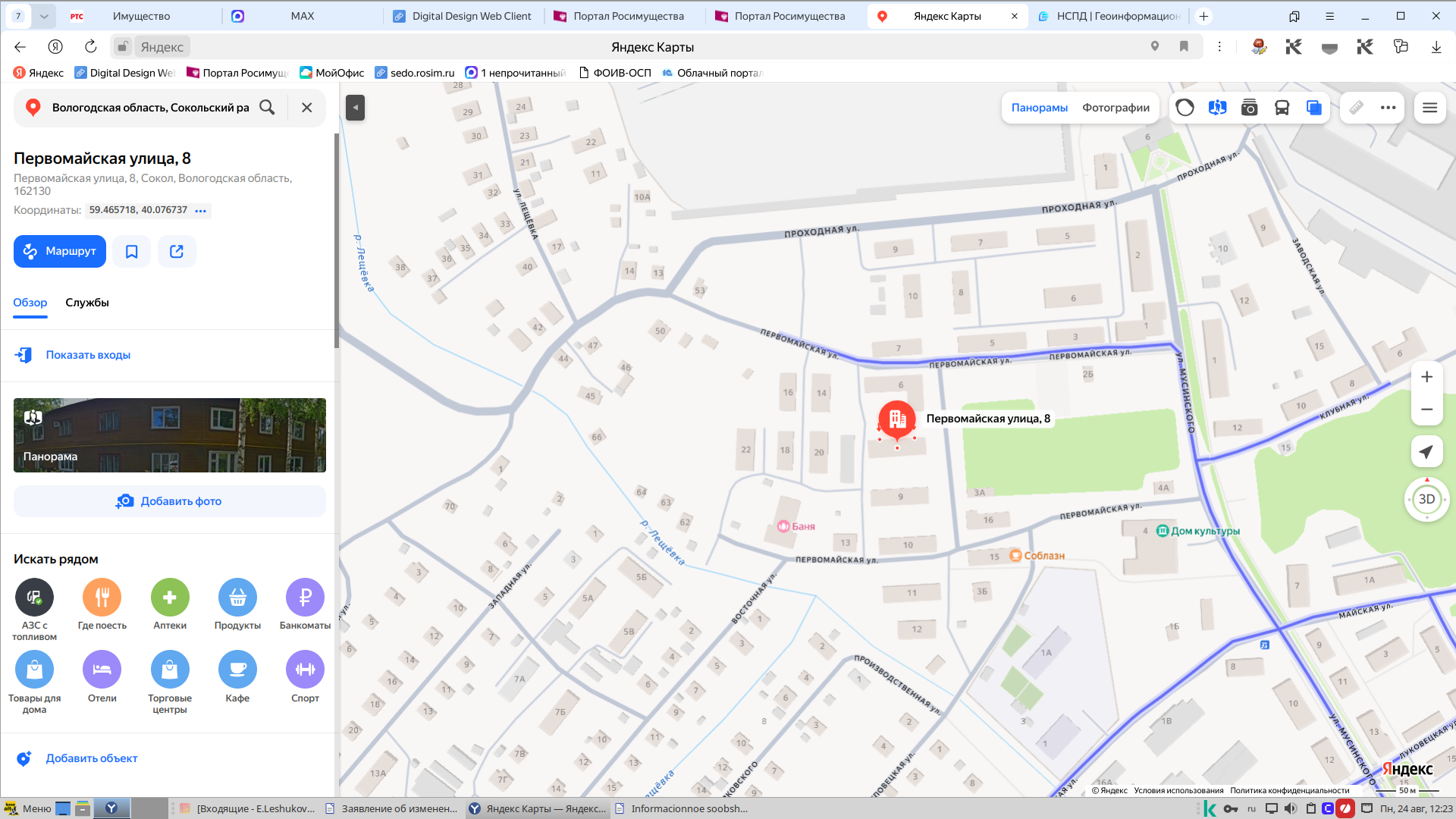Toggle 3D map tilt mode

[x=1427, y=499]
